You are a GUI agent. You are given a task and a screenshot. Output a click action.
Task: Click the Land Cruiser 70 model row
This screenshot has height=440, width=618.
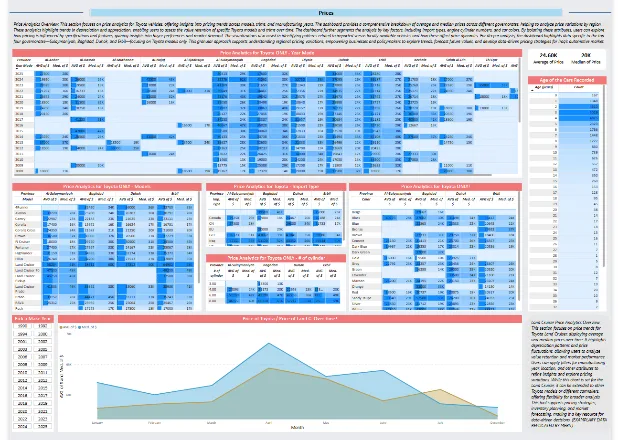pos(104,270)
